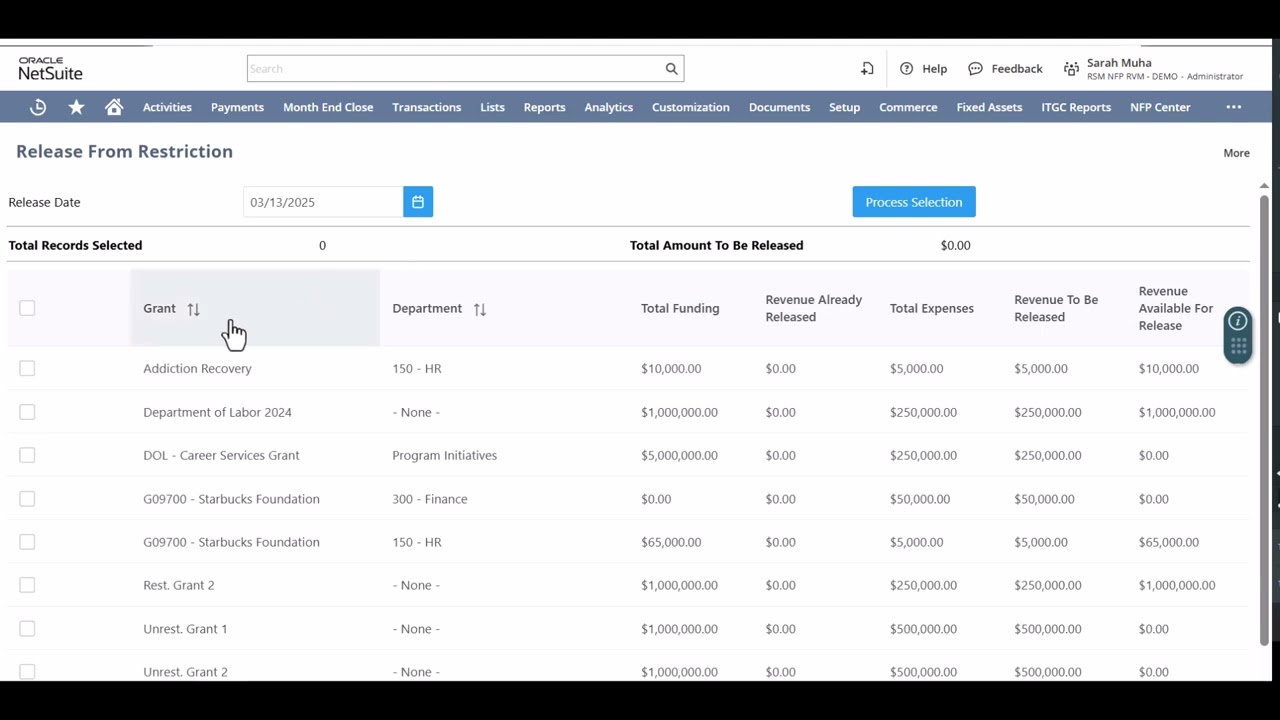Select the DOL - Career Services Grant checkbox
Screen dimensions: 1280x720
pyautogui.click(x=27, y=455)
